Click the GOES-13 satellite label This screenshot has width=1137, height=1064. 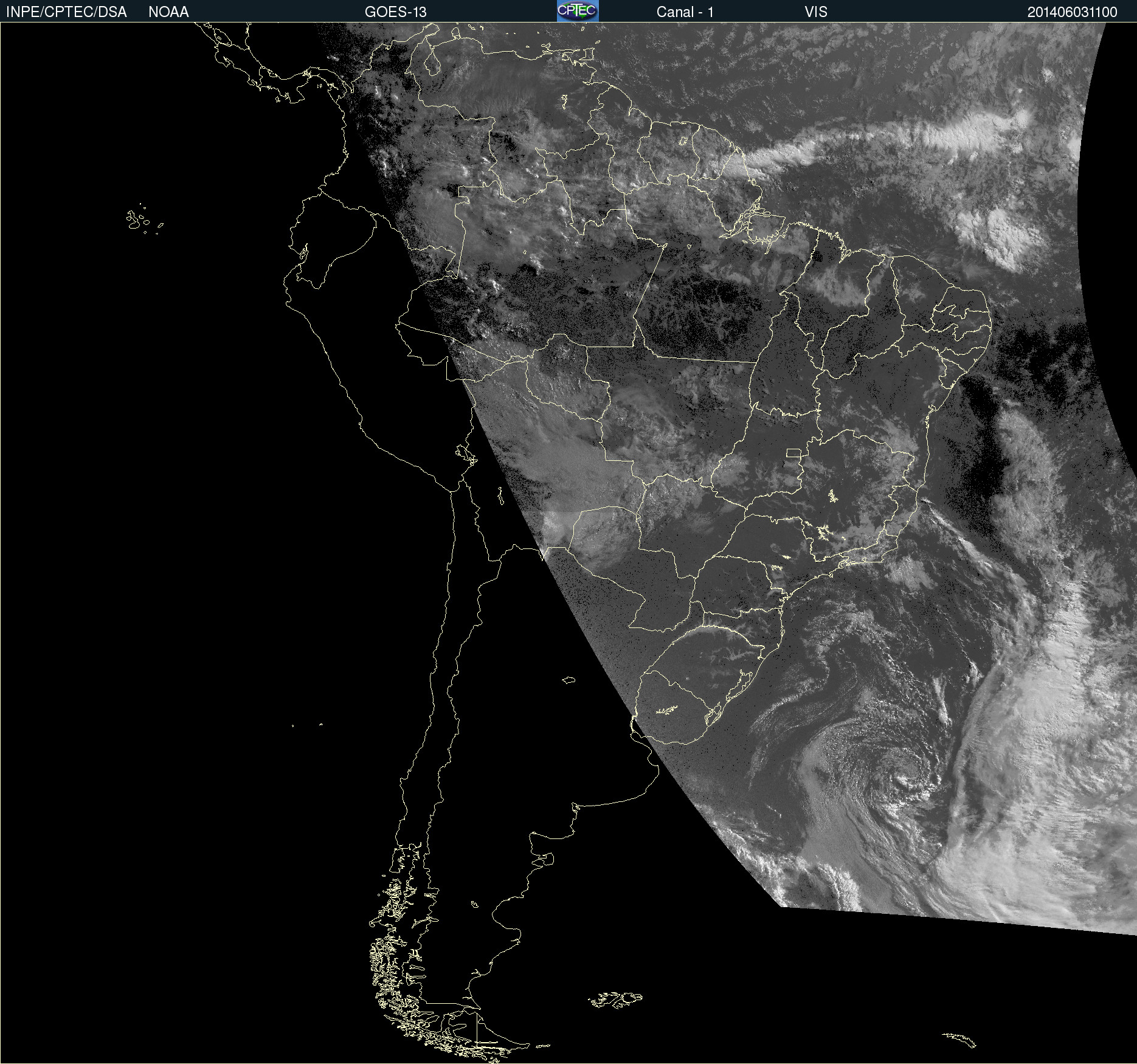pyautogui.click(x=396, y=12)
